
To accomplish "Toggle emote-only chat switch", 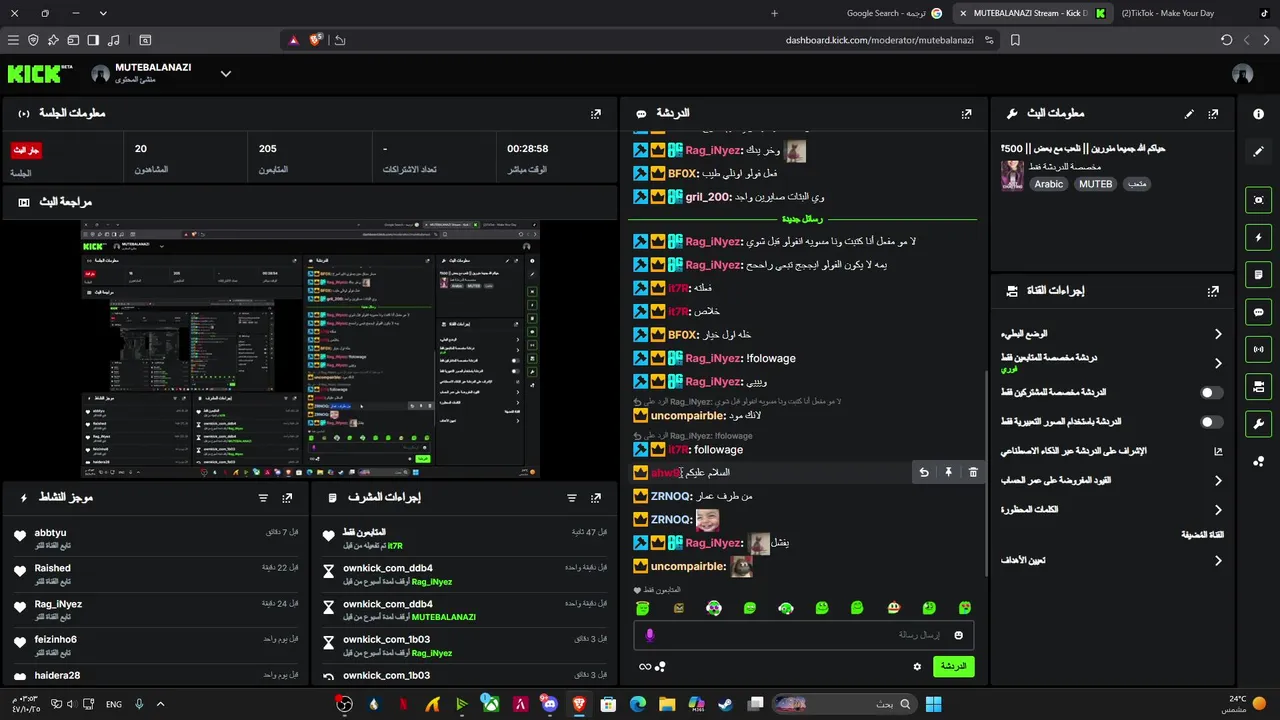I will 1212,422.
